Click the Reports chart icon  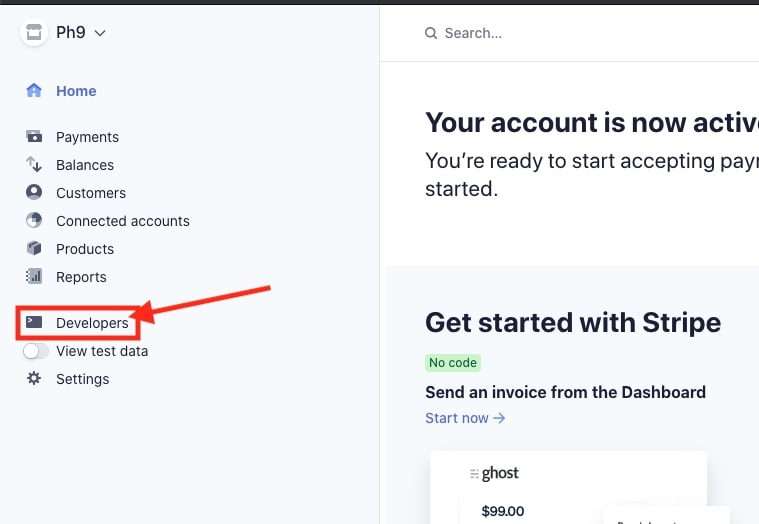pyautogui.click(x=34, y=277)
